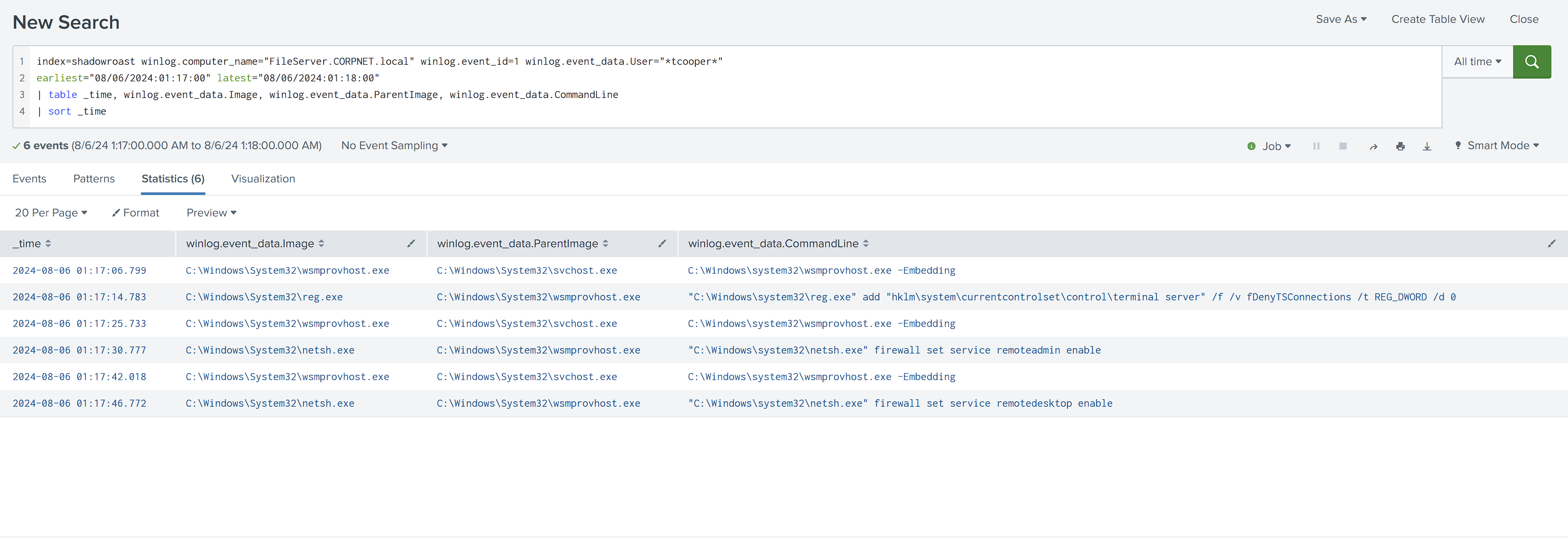Export results with download icon
The height and width of the screenshot is (538, 1568).
tap(1427, 146)
